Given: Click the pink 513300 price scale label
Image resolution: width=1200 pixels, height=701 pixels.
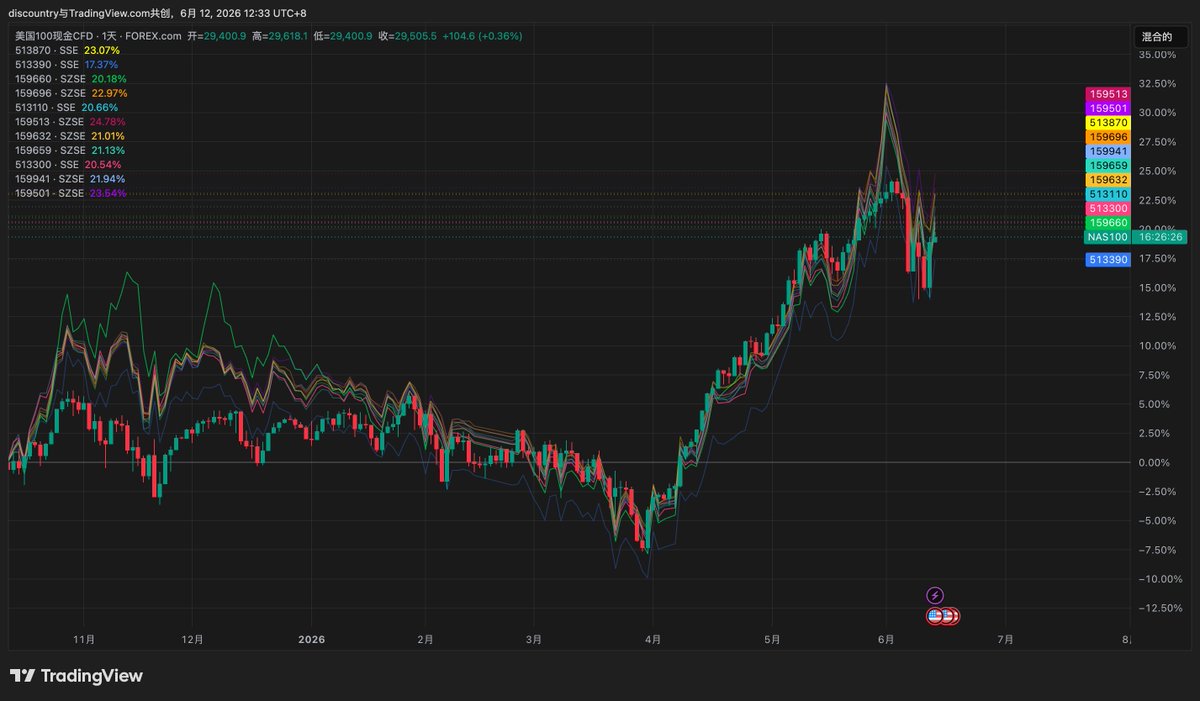Looking at the screenshot, I should pos(1108,208).
